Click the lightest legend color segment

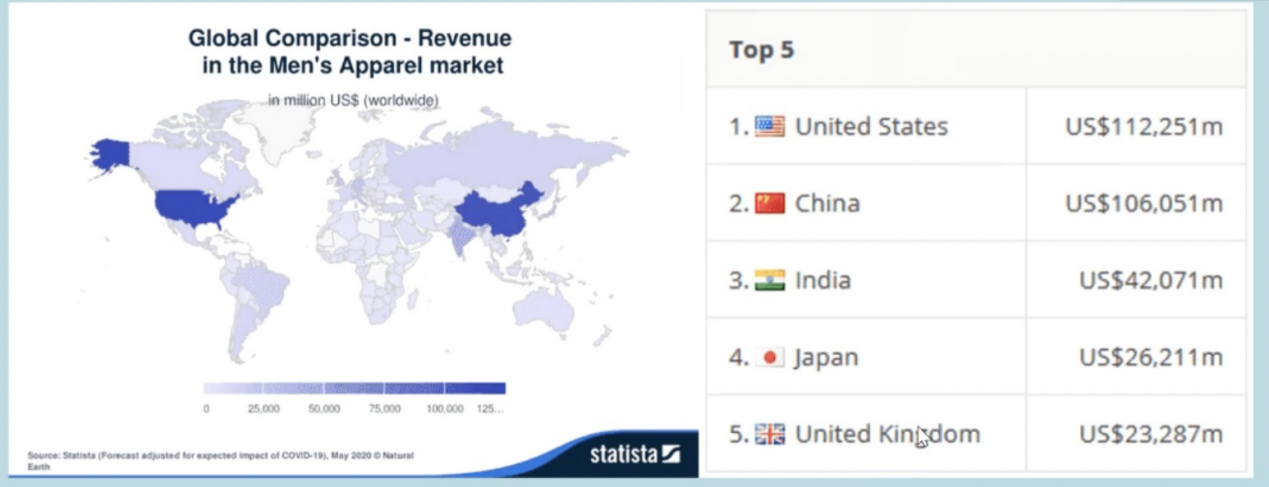(x=233, y=388)
